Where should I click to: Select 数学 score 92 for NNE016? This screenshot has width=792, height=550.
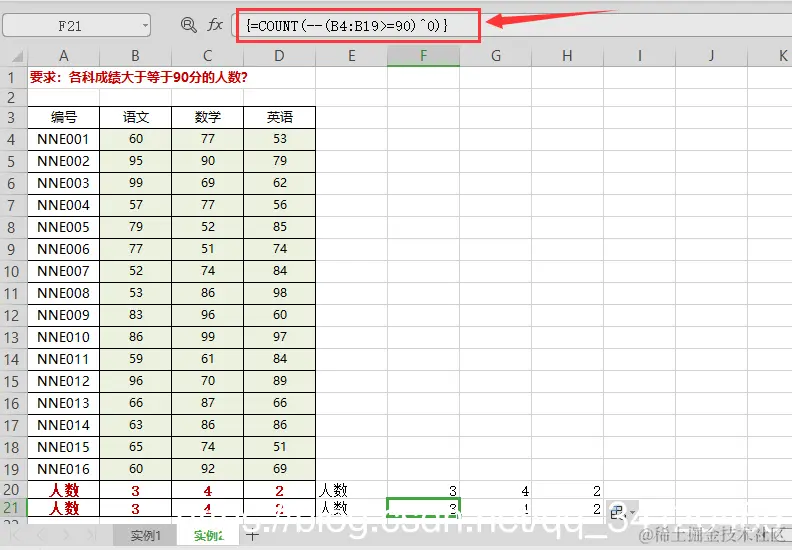pos(208,469)
